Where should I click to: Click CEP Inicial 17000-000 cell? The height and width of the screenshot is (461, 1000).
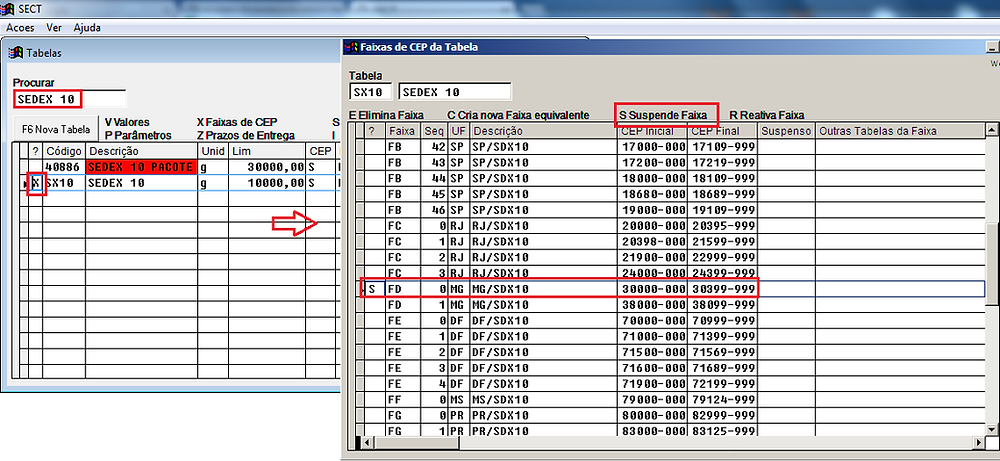[x=652, y=147]
